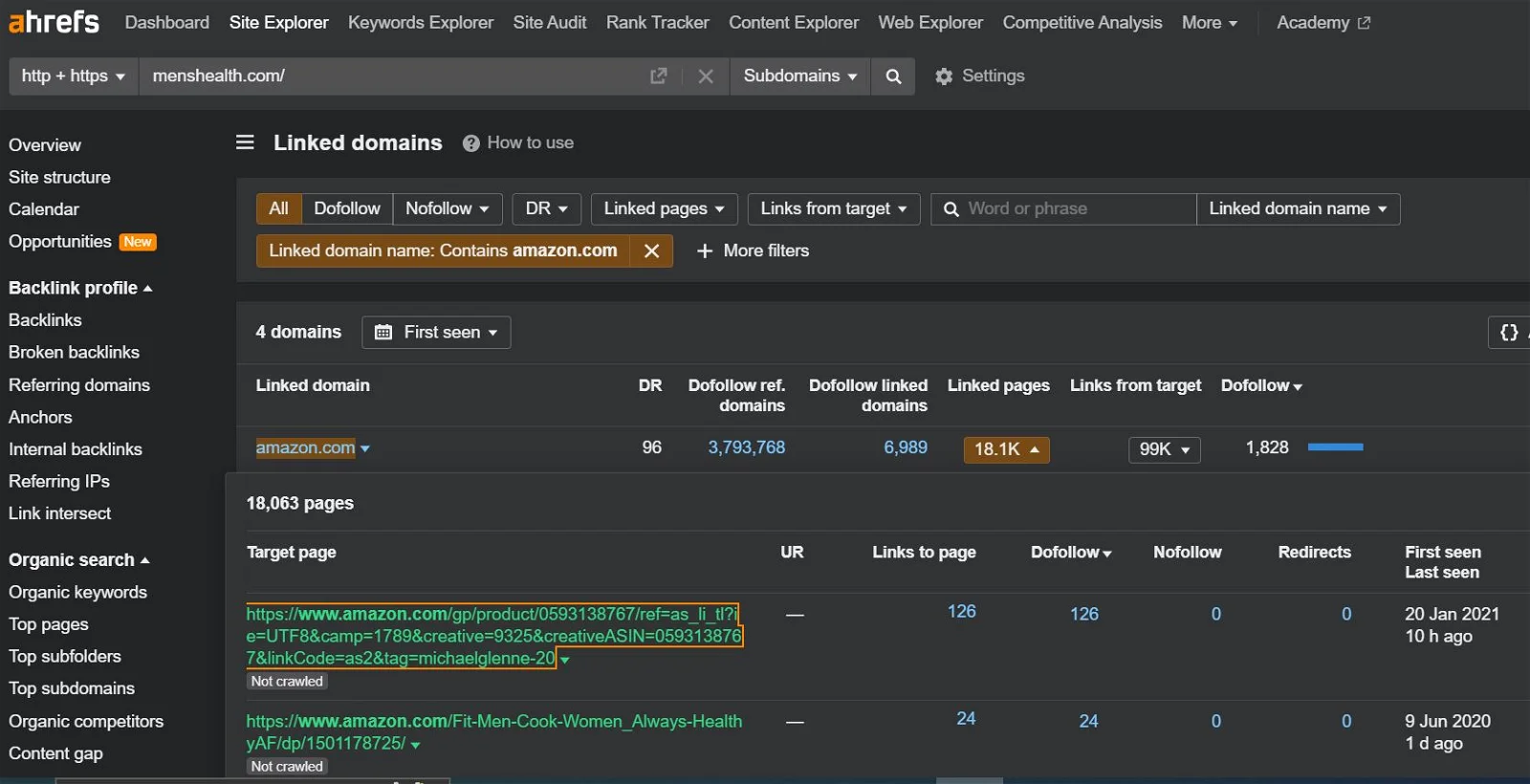1530x784 pixels.
Task: Click the API braces icon
Action: tap(1509, 332)
